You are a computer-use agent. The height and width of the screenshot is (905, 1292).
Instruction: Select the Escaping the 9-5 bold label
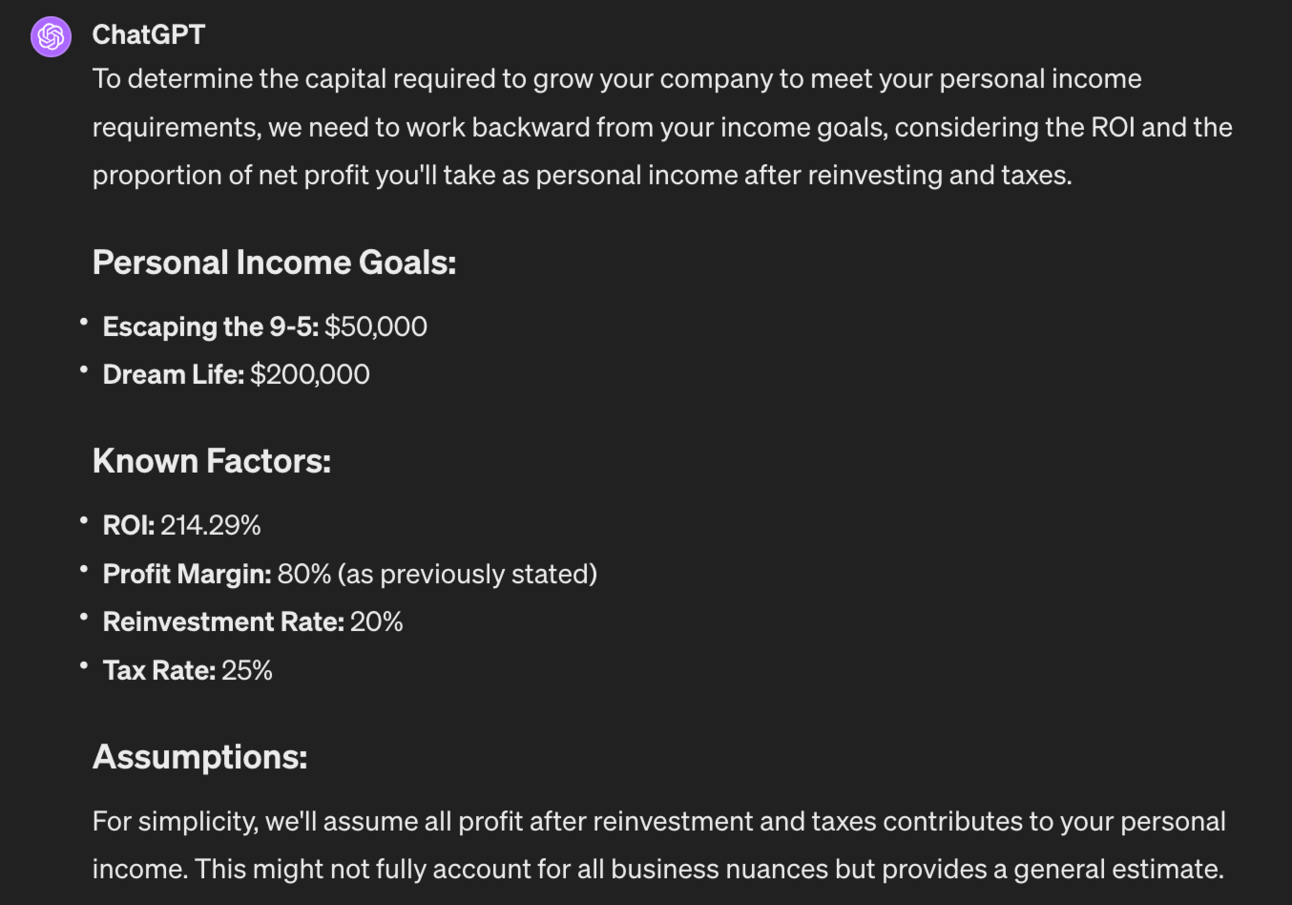(x=210, y=327)
